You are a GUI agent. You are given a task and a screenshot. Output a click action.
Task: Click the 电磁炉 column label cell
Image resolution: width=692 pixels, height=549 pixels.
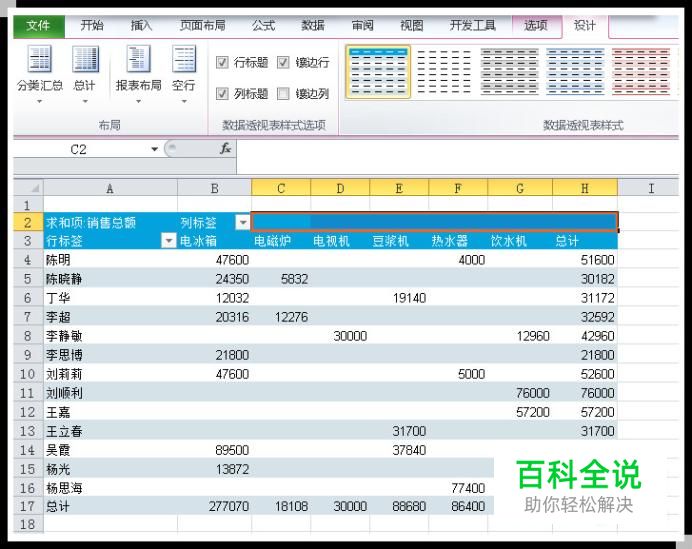281,241
